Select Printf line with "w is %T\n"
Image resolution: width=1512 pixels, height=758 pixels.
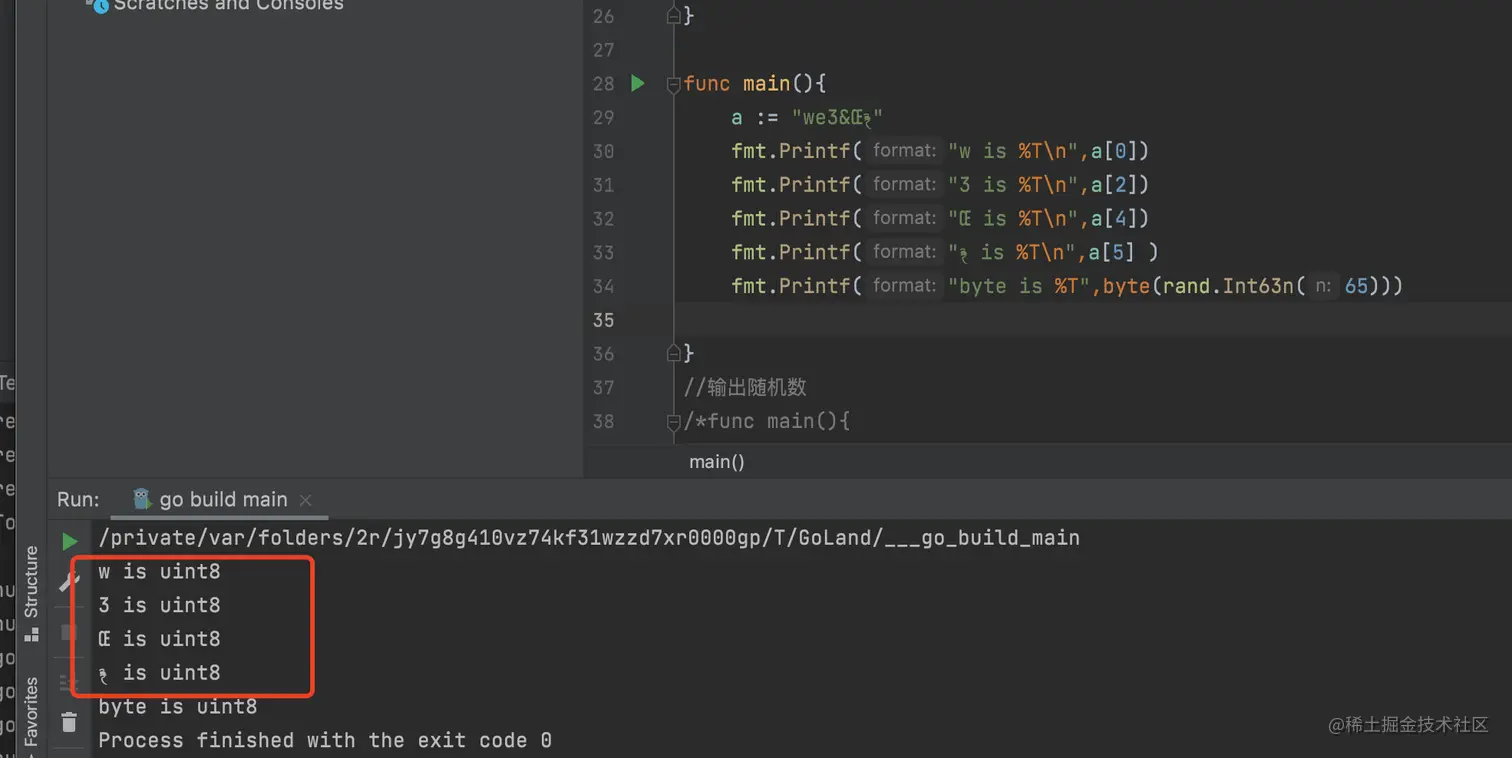click(940, 151)
